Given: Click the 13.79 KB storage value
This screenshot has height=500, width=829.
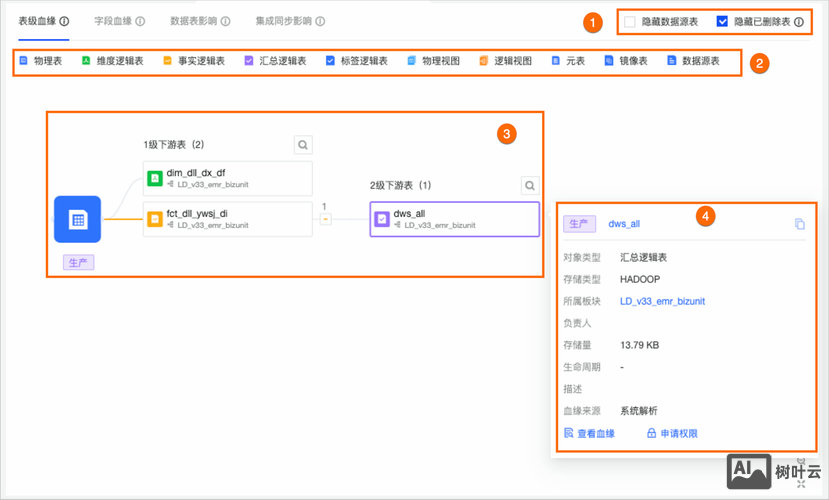Looking at the screenshot, I should (x=639, y=345).
